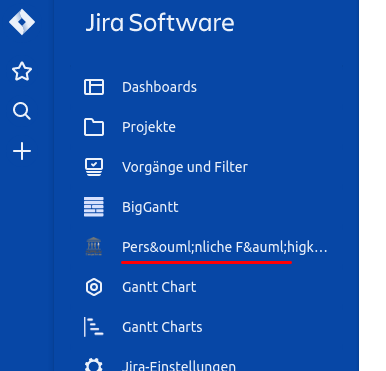Click the Jira diamond logo icon

22,22
